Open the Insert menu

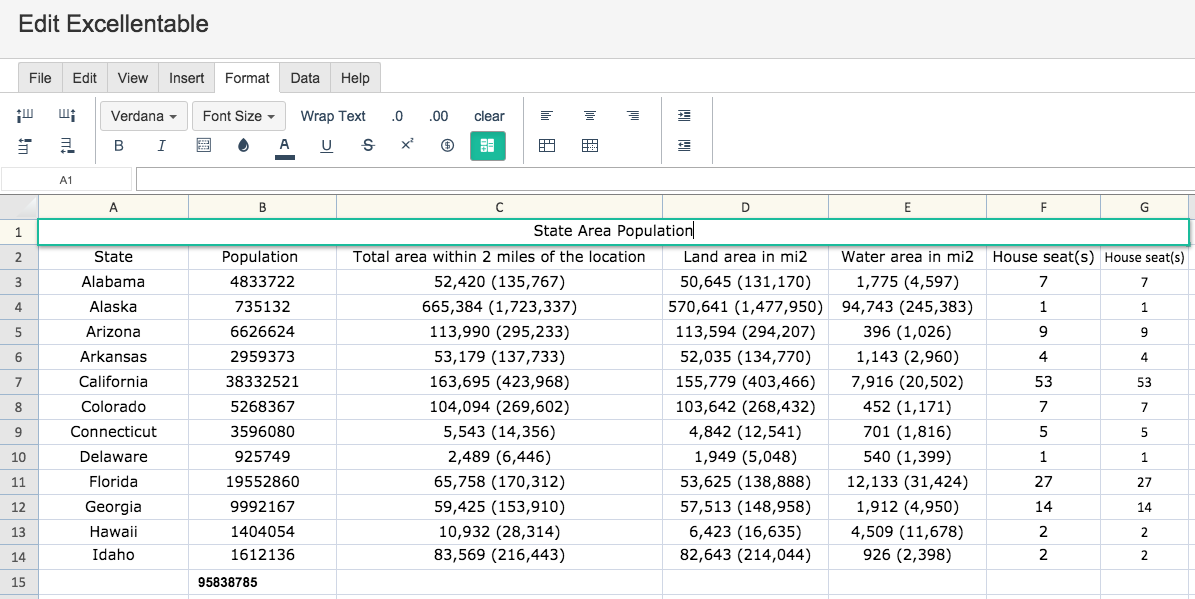coord(187,78)
